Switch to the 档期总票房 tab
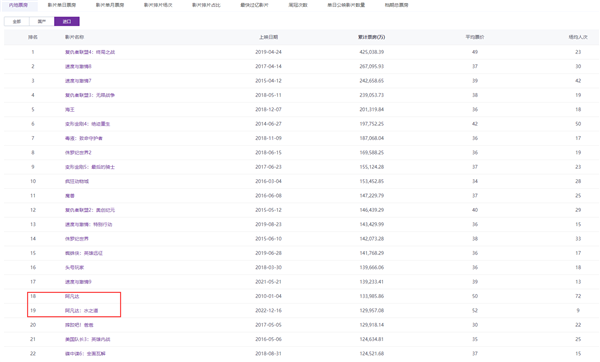The height and width of the screenshot is (362, 600). pos(396,5)
